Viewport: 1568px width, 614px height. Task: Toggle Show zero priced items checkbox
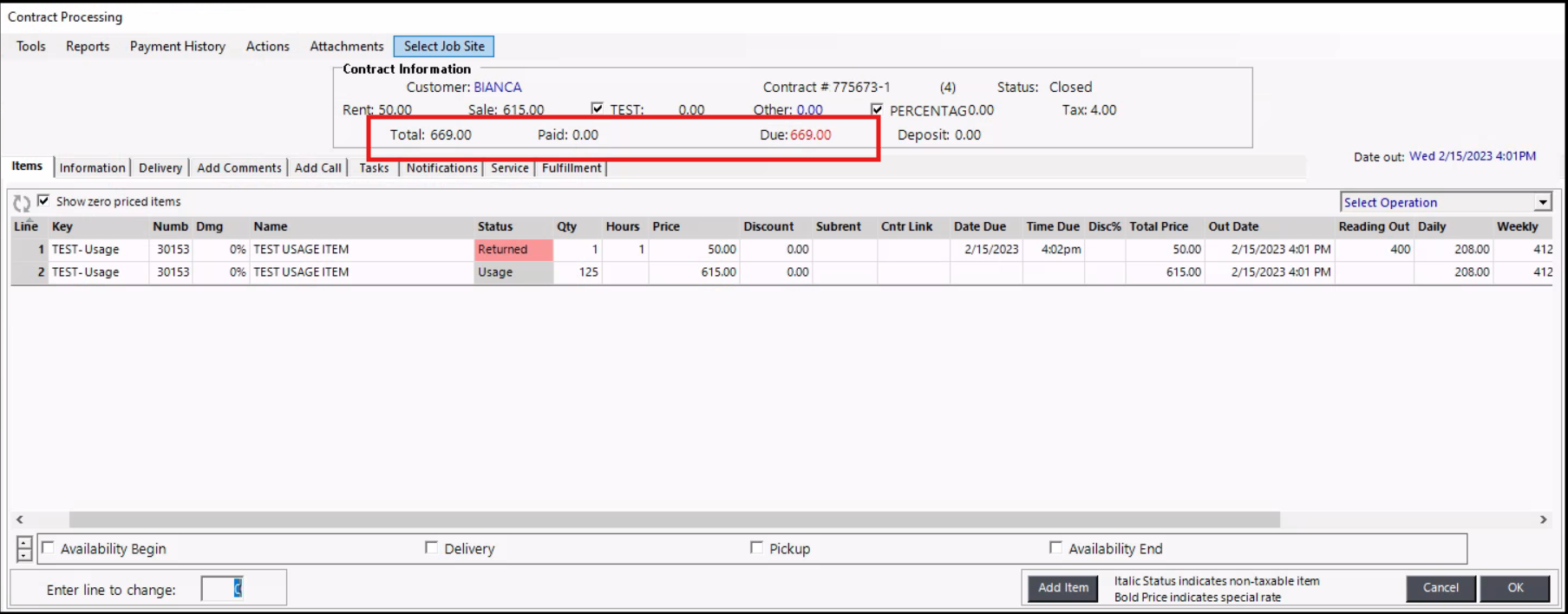(x=43, y=201)
